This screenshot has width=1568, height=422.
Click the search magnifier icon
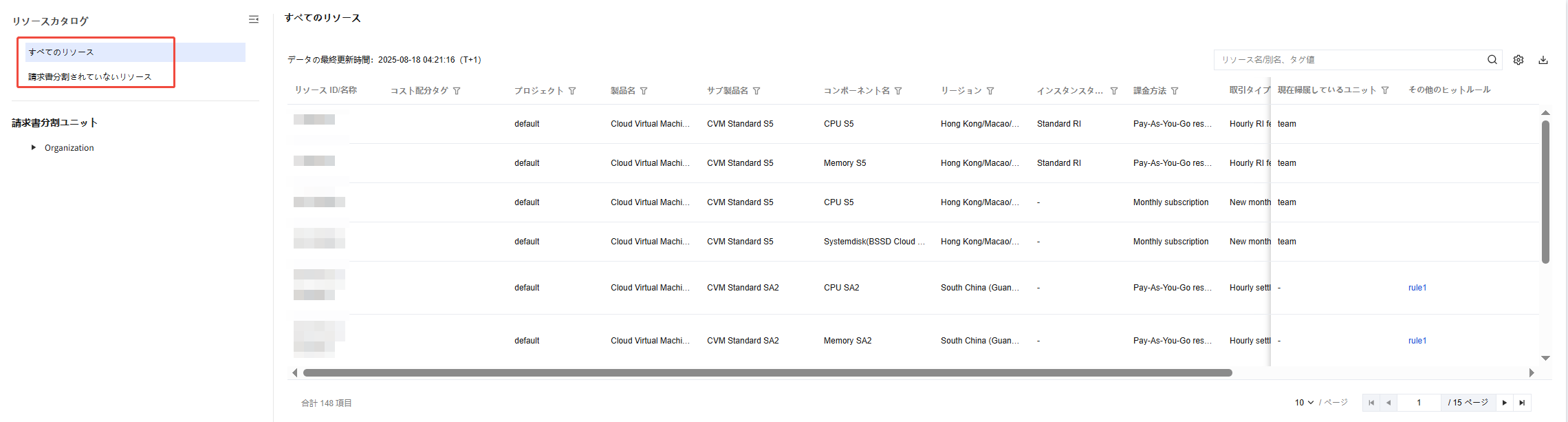pos(1492,60)
